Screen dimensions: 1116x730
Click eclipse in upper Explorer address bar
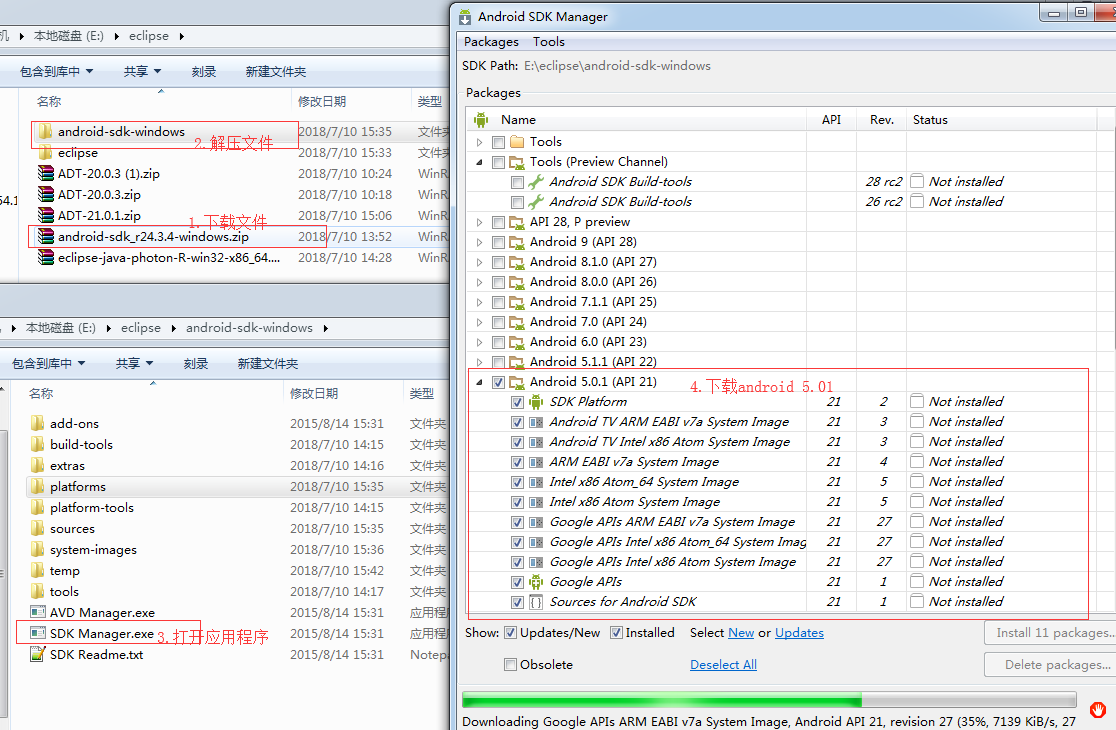(149, 36)
